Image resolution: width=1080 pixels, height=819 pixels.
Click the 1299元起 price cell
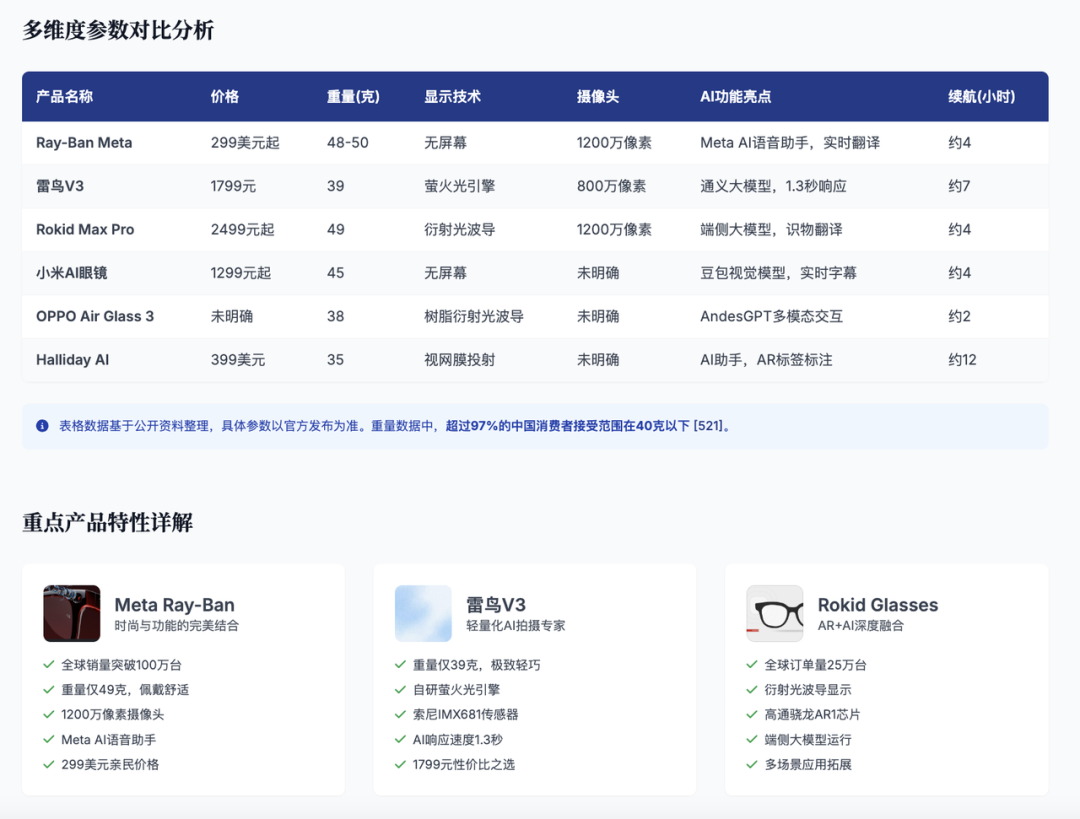(241, 273)
